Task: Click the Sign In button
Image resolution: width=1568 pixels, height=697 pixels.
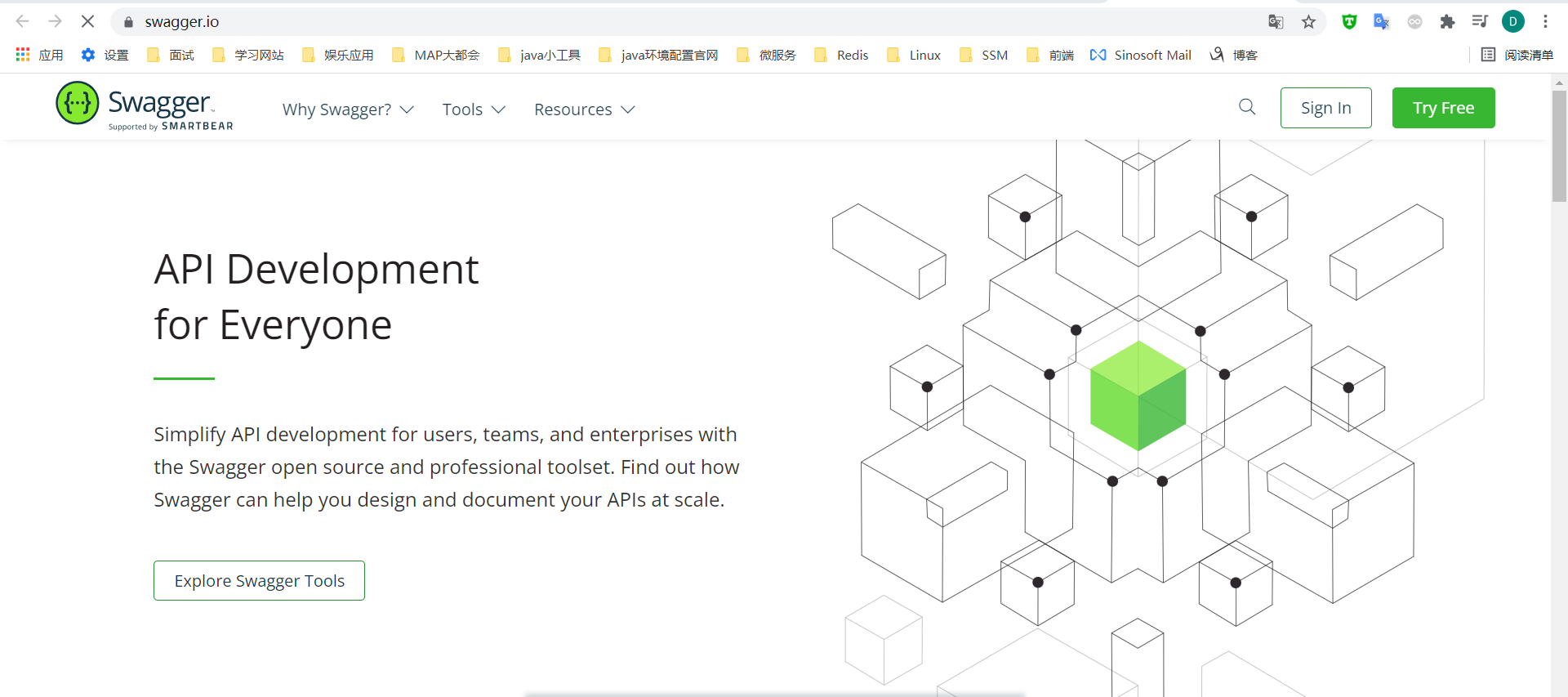Action: [1325, 108]
